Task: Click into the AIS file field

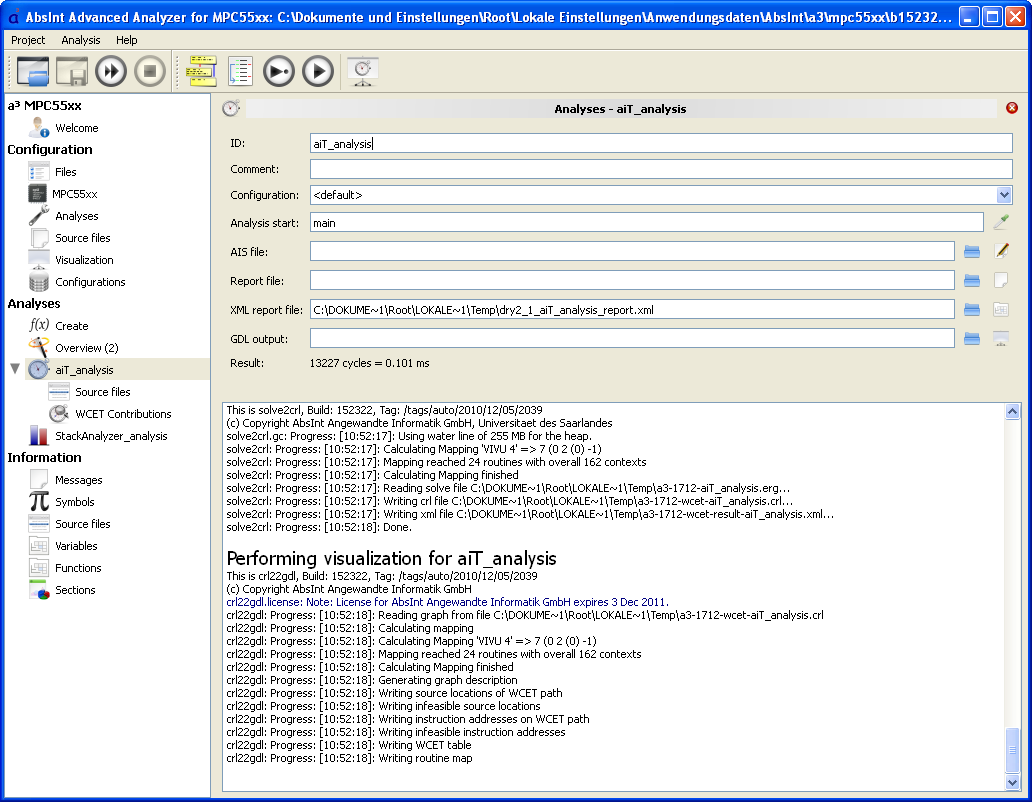Action: click(x=632, y=251)
